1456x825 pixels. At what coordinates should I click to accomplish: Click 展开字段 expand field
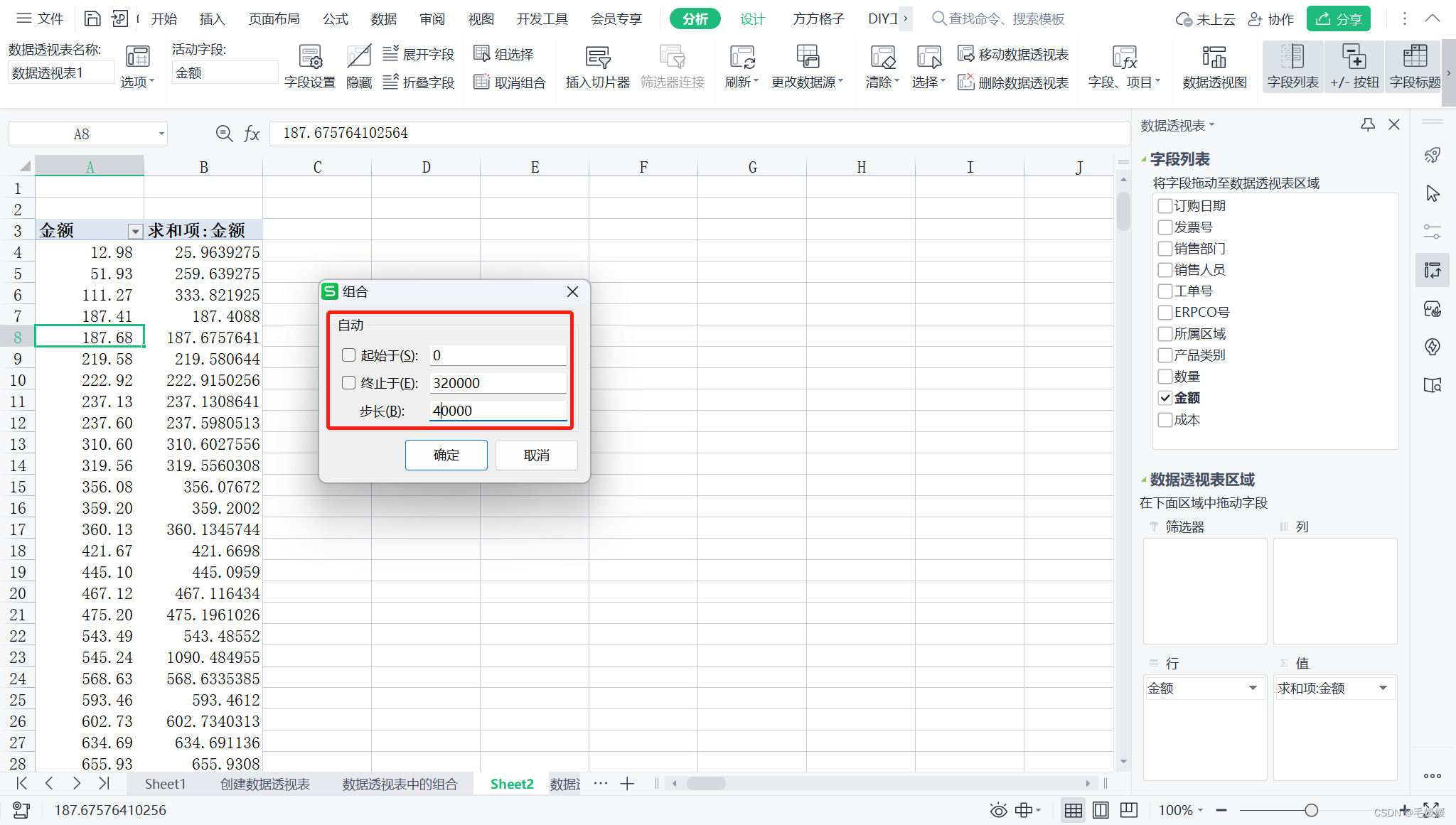click(419, 54)
